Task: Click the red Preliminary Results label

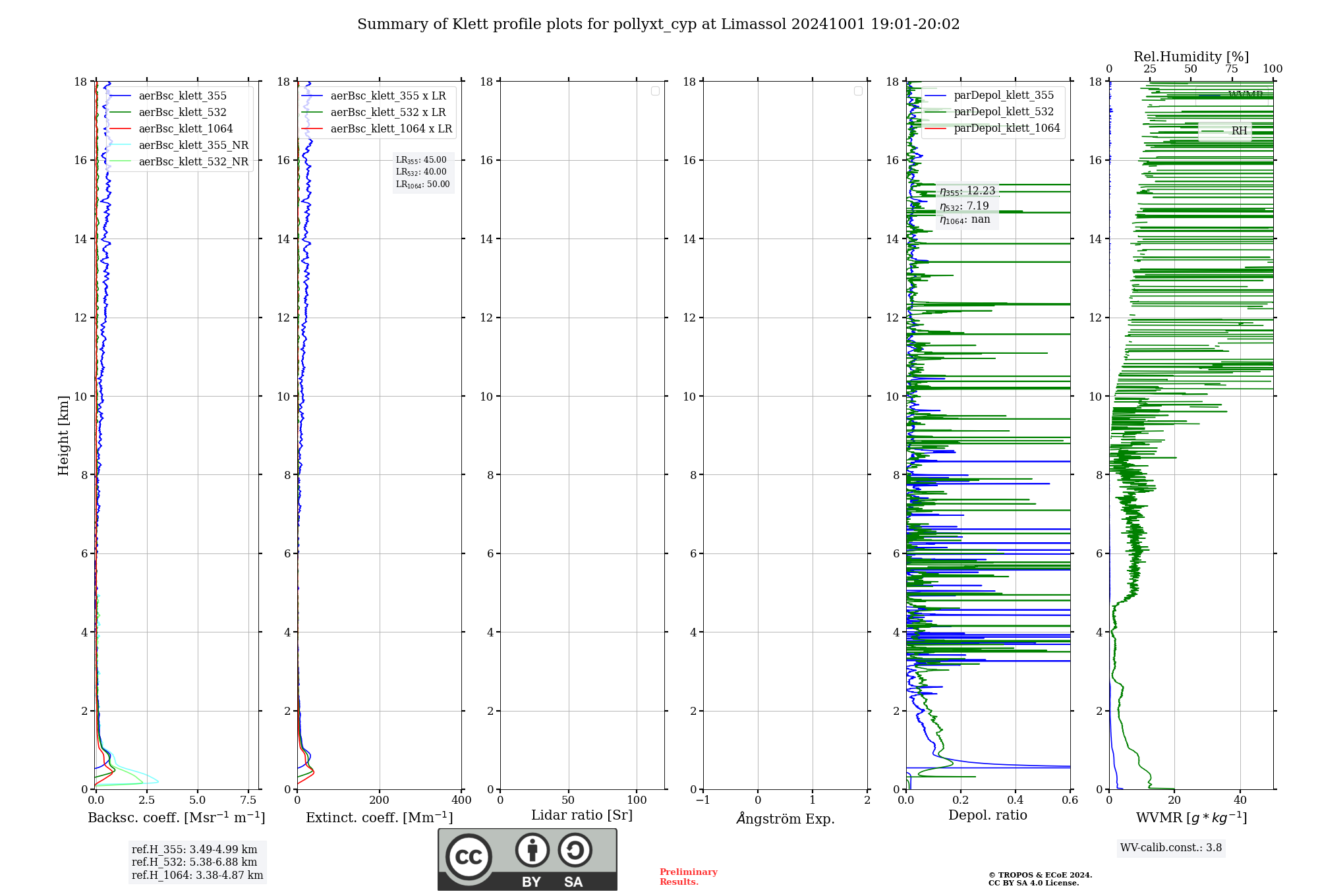Action: point(689,877)
